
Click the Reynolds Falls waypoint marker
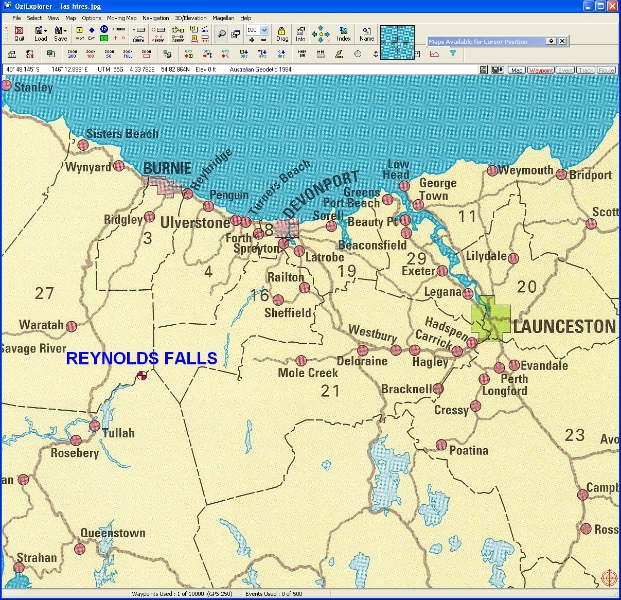click(142, 376)
